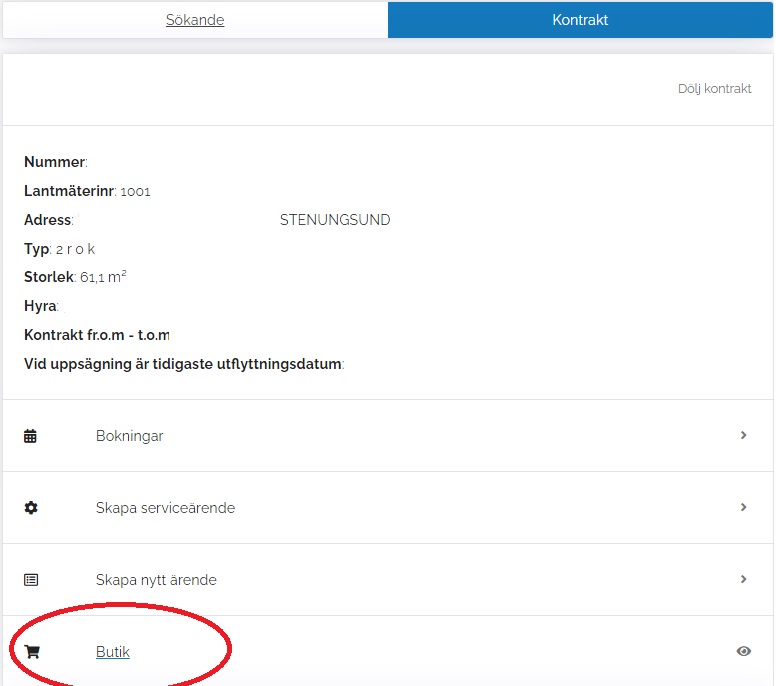
Task: Choose the Skapa serviceärende label
Action: tap(166, 508)
